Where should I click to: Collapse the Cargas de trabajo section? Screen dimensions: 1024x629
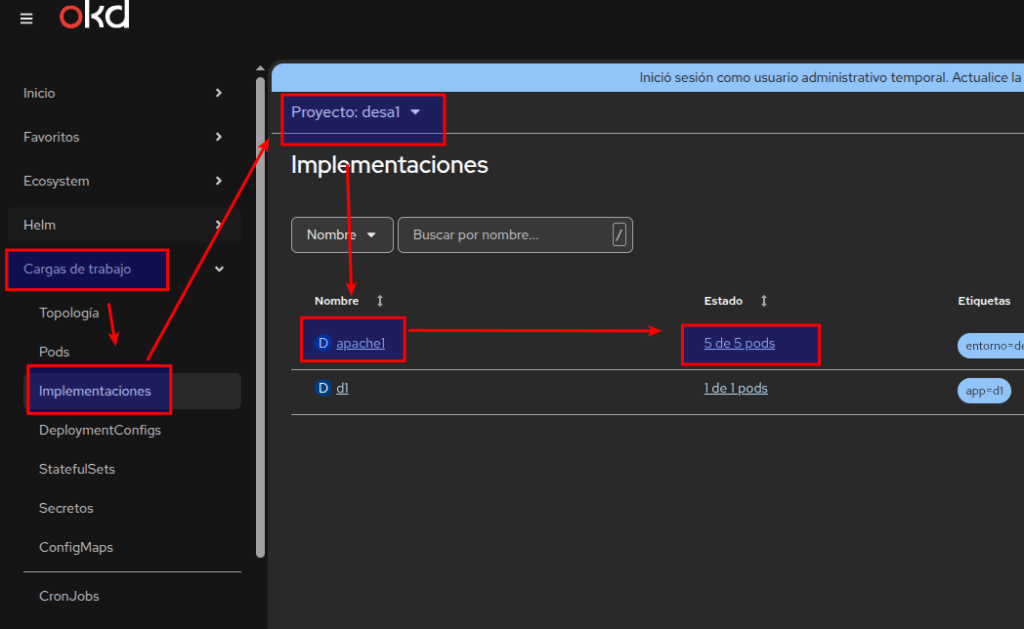(x=219, y=269)
